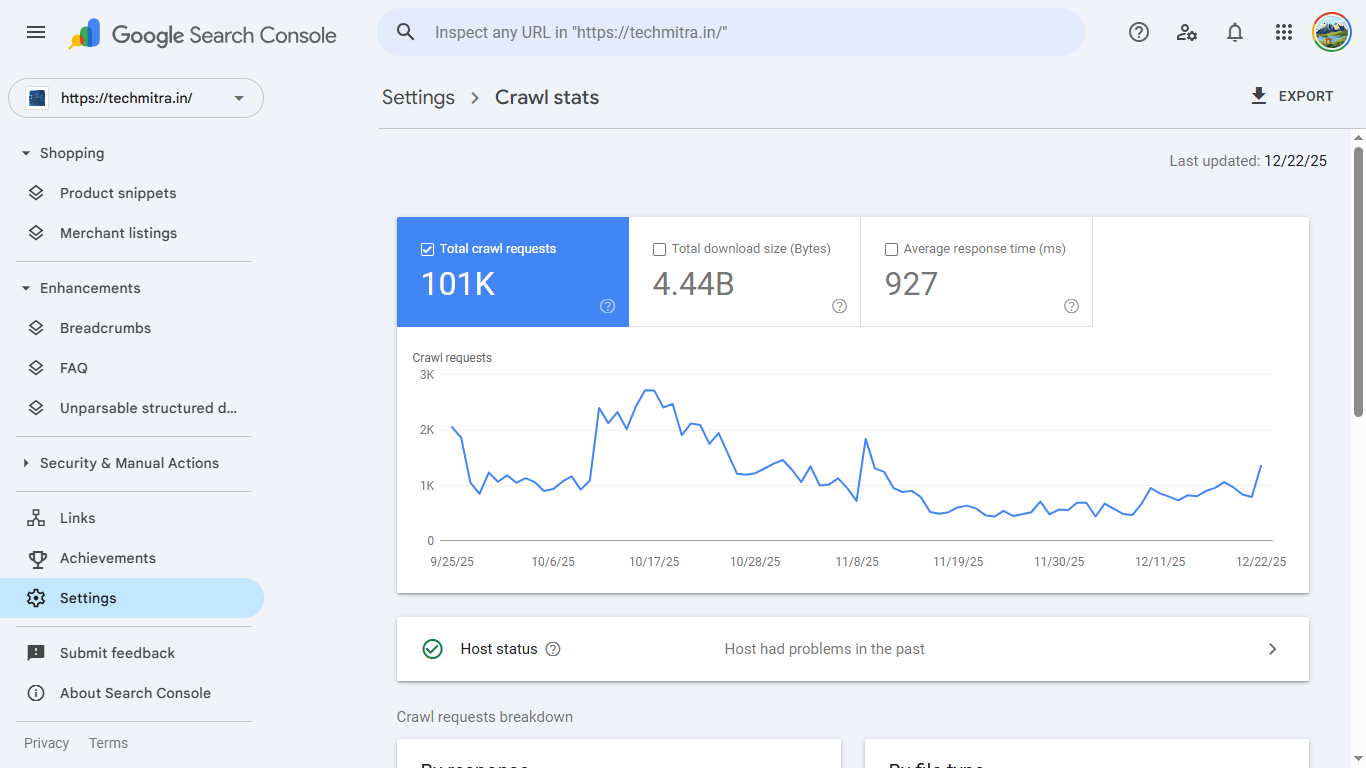Viewport: 1366px width, 768px height.
Task: Click the Settings breadcrumb link
Action: pos(418,97)
